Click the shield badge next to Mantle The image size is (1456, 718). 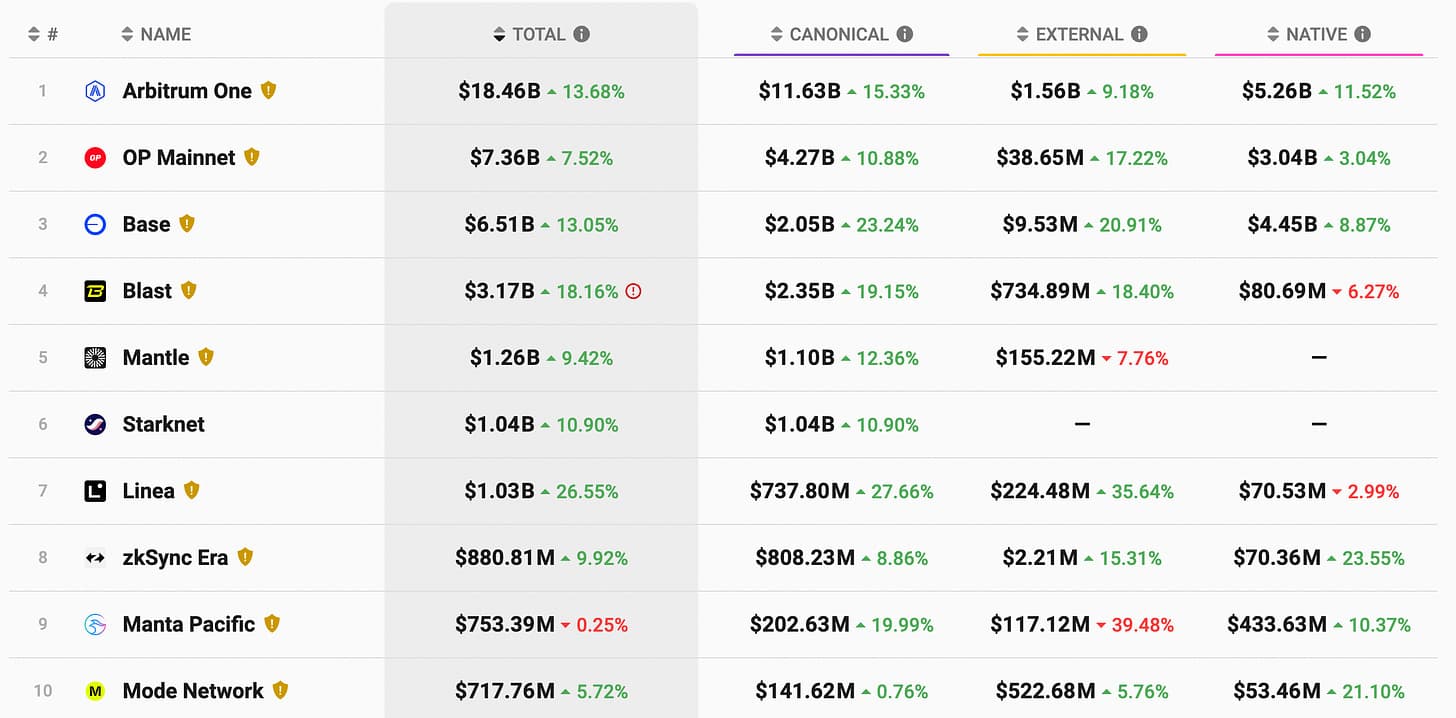tap(206, 357)
